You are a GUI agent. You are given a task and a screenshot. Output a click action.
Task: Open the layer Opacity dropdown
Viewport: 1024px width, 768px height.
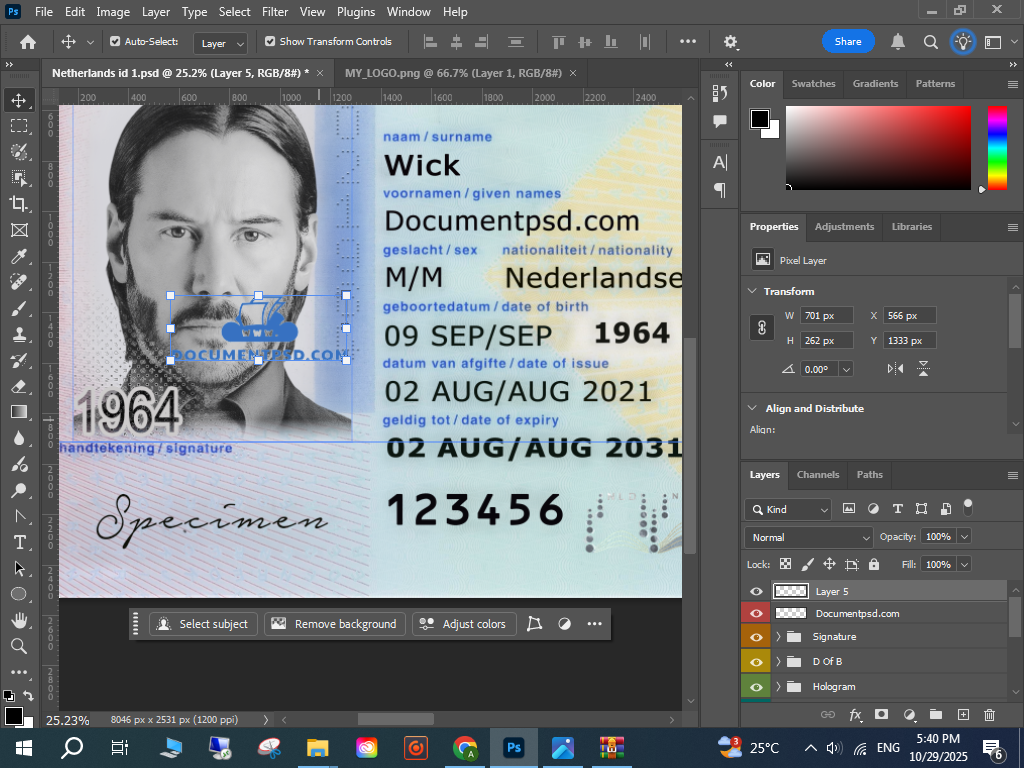pyautogui.click(x=964, y=537)
